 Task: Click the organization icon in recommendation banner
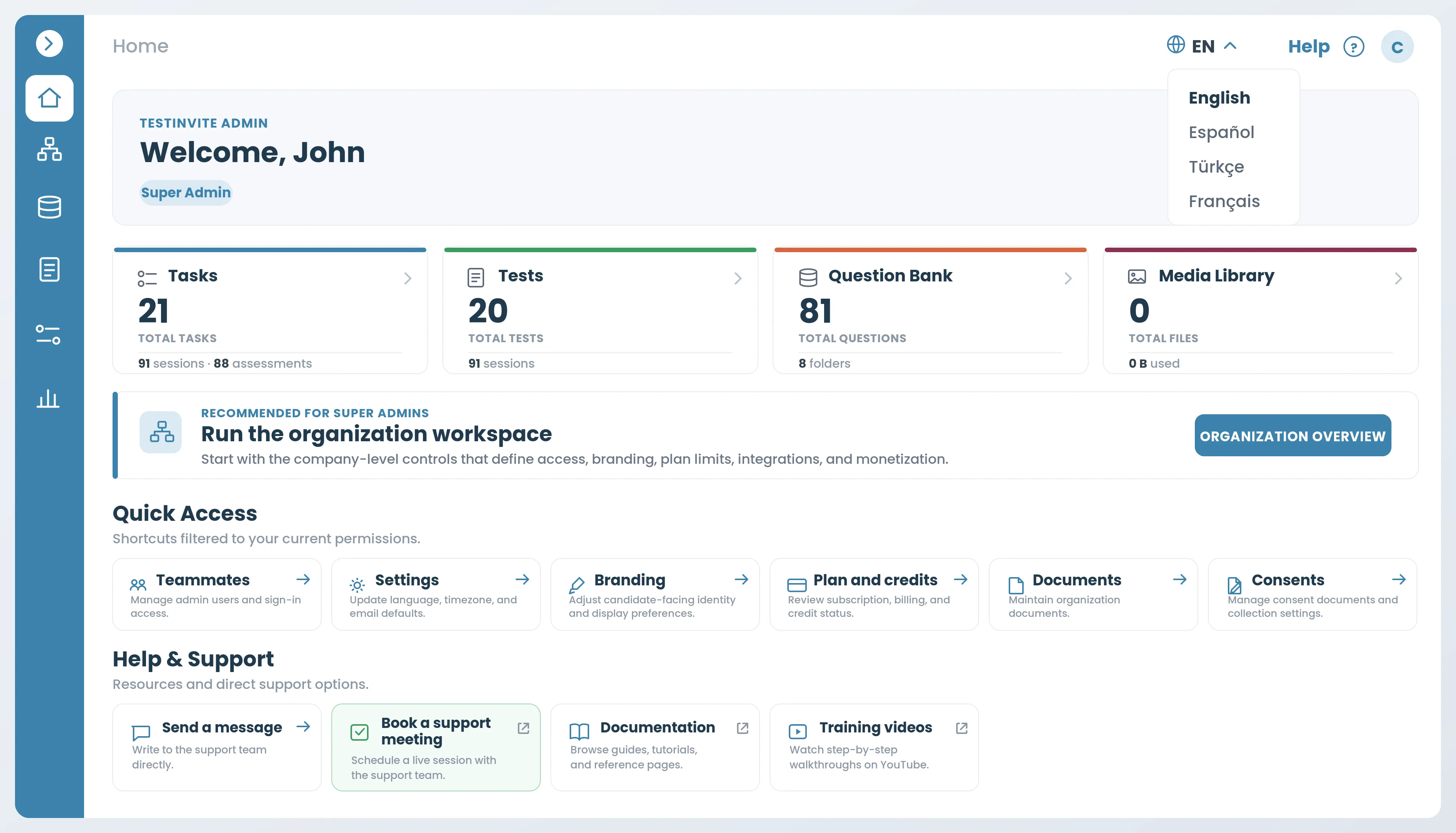coord(161,432)
